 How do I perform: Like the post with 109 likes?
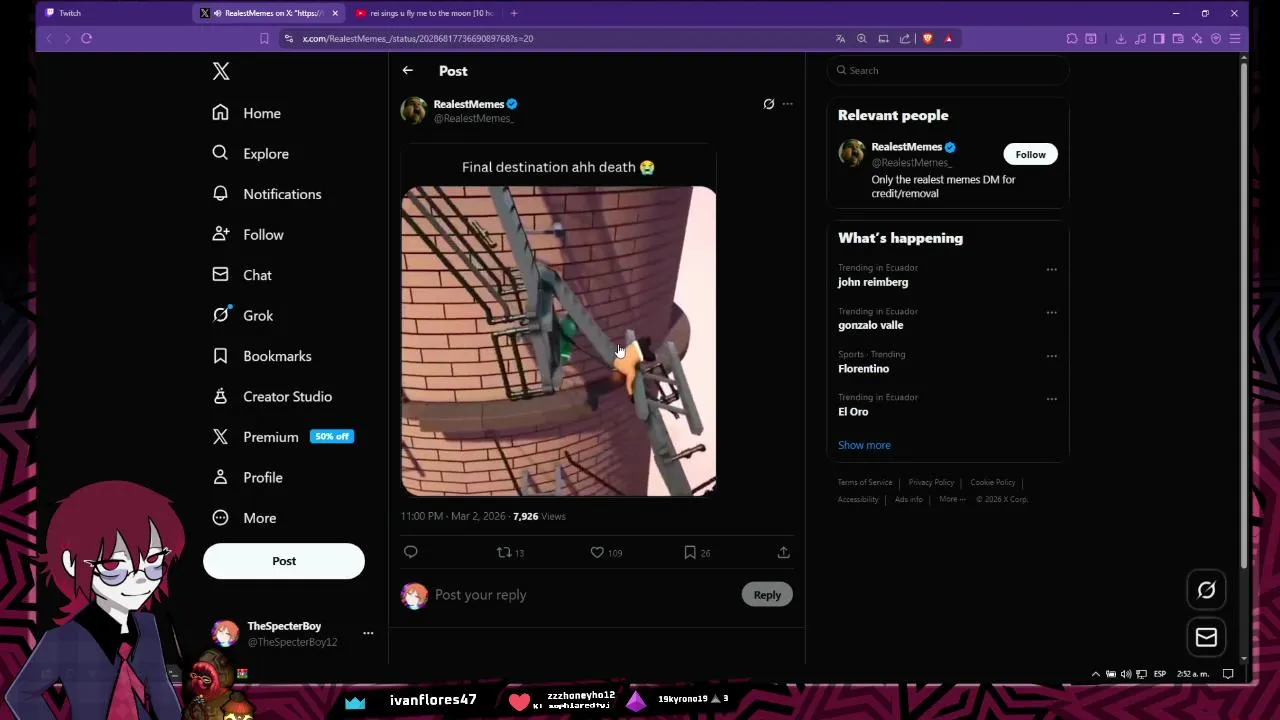coord(605,552)
